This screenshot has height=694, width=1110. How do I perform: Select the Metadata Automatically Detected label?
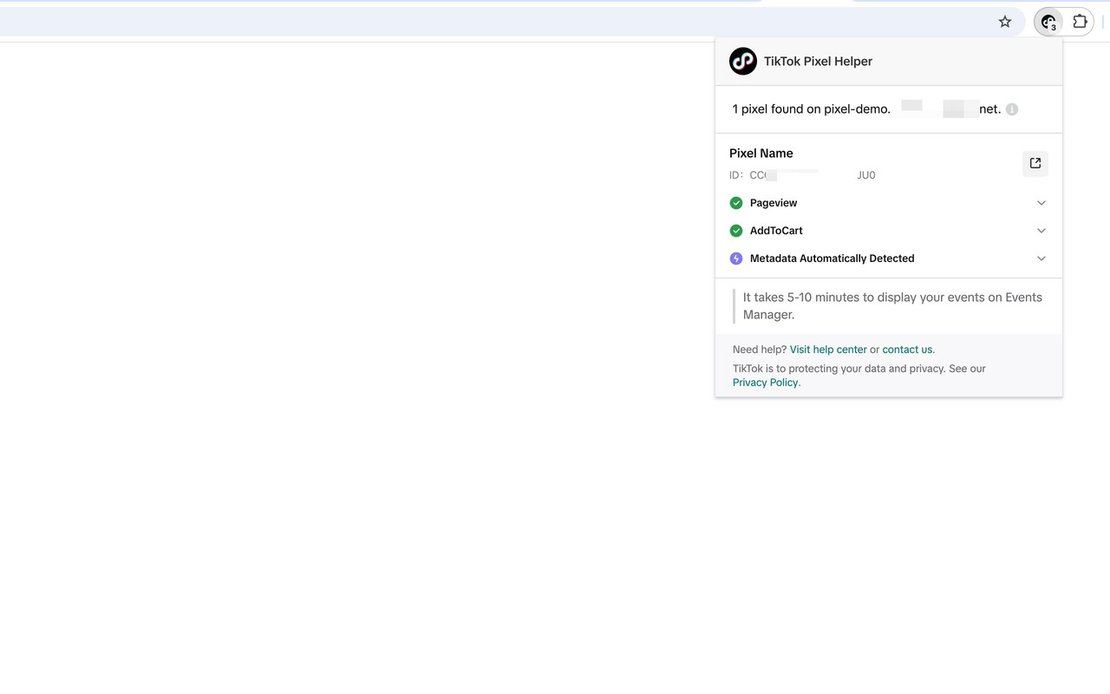[832, 259]
